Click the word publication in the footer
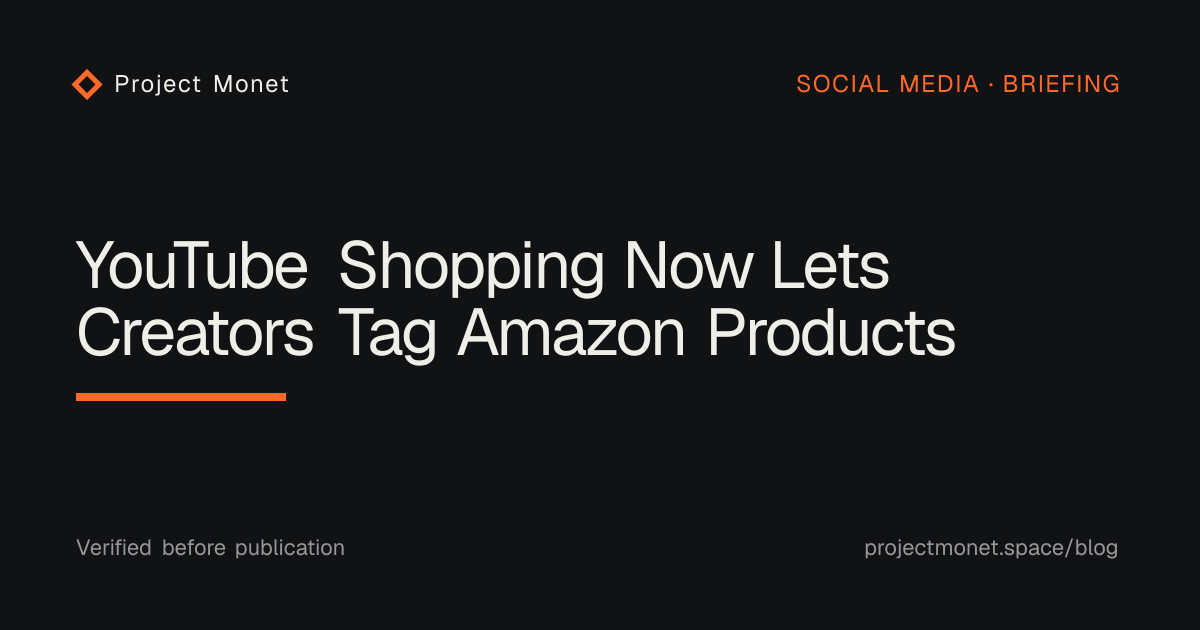This screenshot has height=630, width=1200. pos(290,549)
